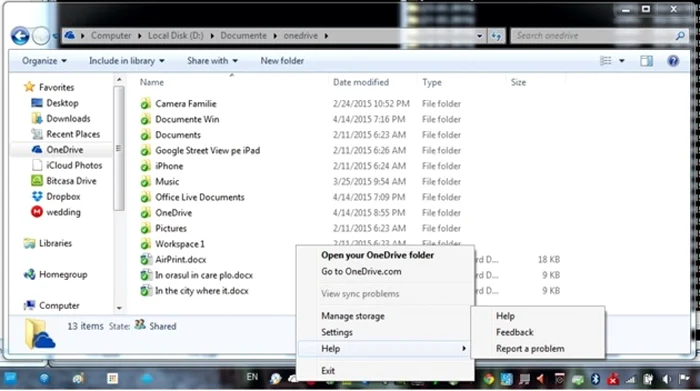Open Dropbox in Favorites
Screen dimensions: 700x391
click(63, 197)
